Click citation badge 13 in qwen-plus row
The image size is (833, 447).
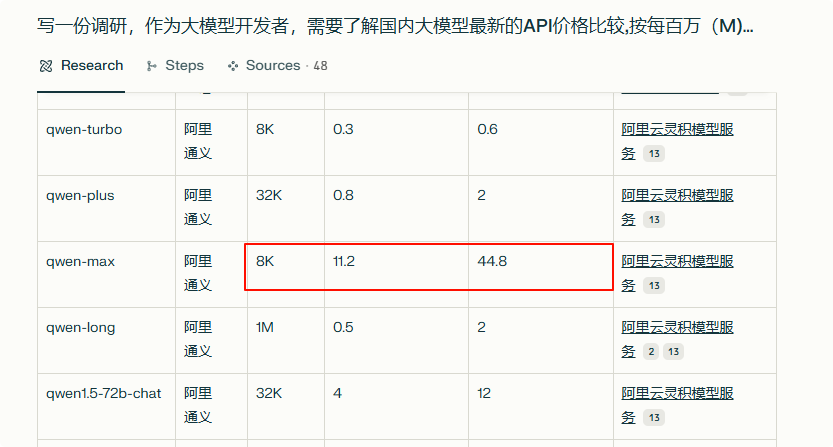click(x=654, y=220)
